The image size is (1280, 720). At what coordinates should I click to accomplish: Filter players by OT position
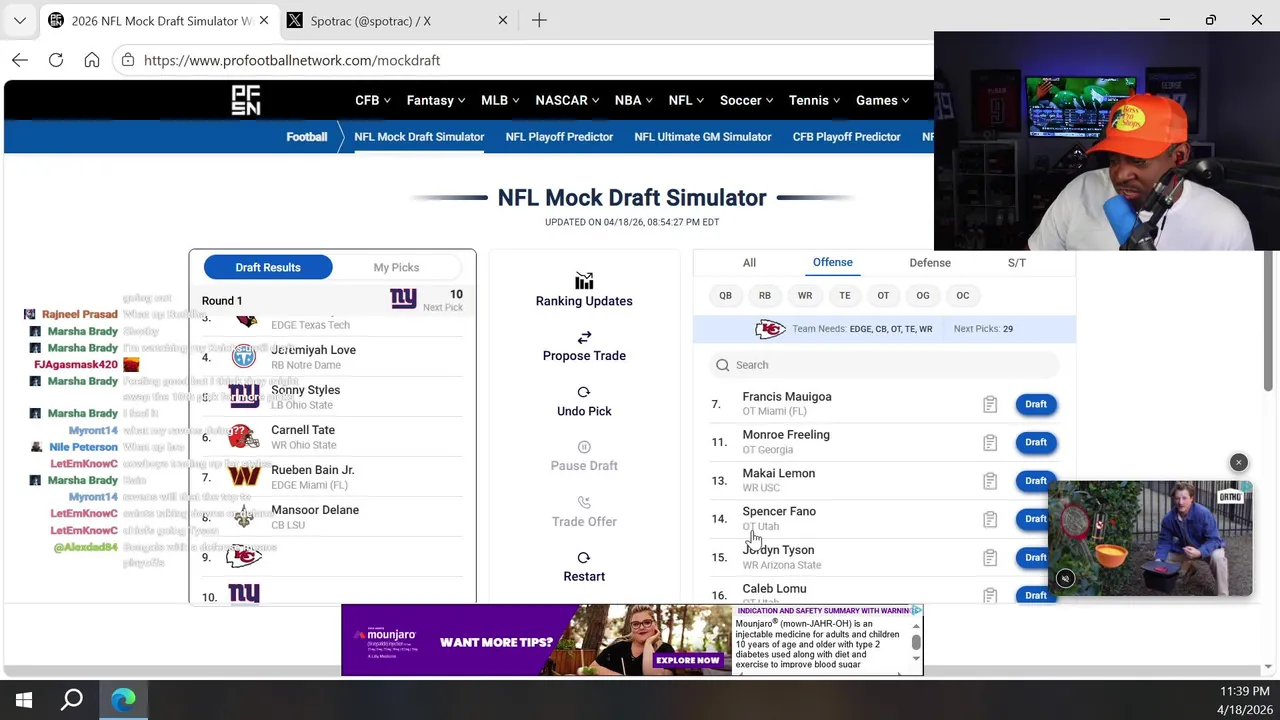[x=883, y=295]
